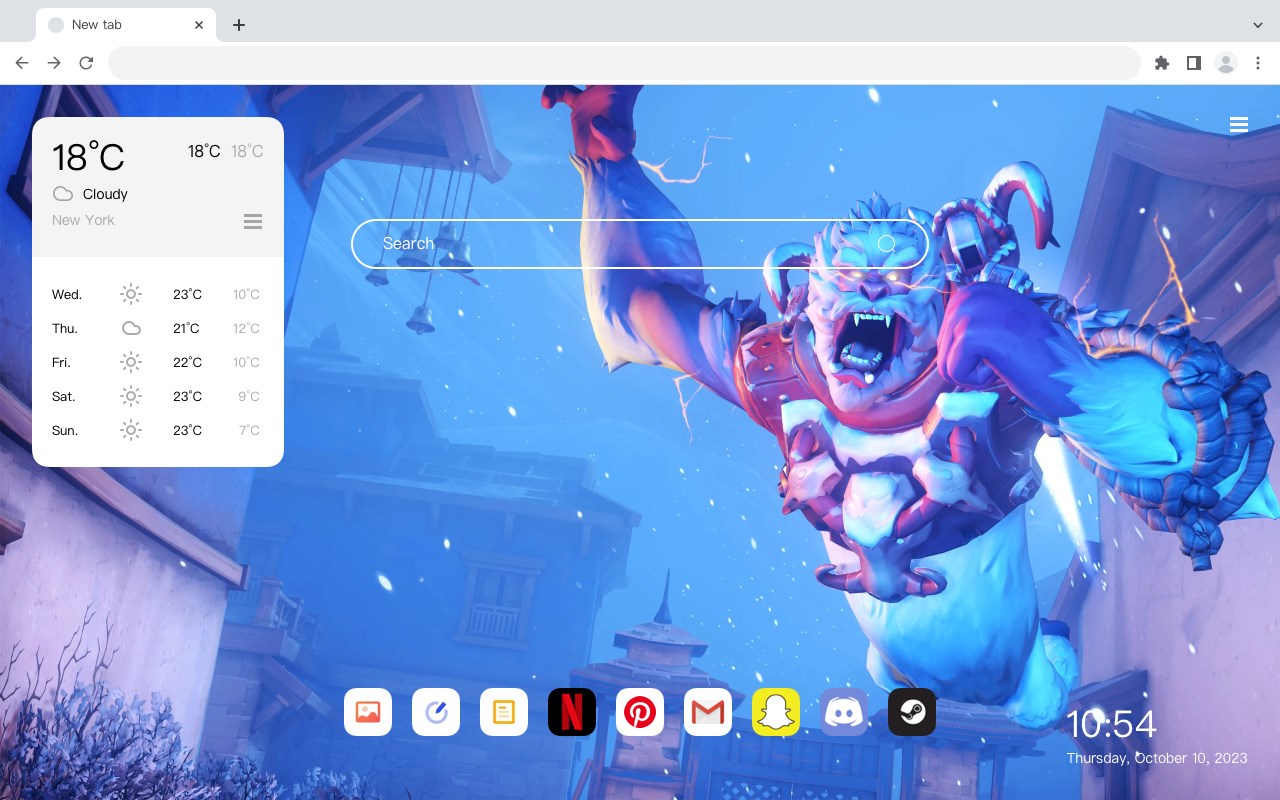Screen dimensions: 1280x800
Task: Select the Sat. forecast row label
Action: pyautogui.click(x=64, y=396)
